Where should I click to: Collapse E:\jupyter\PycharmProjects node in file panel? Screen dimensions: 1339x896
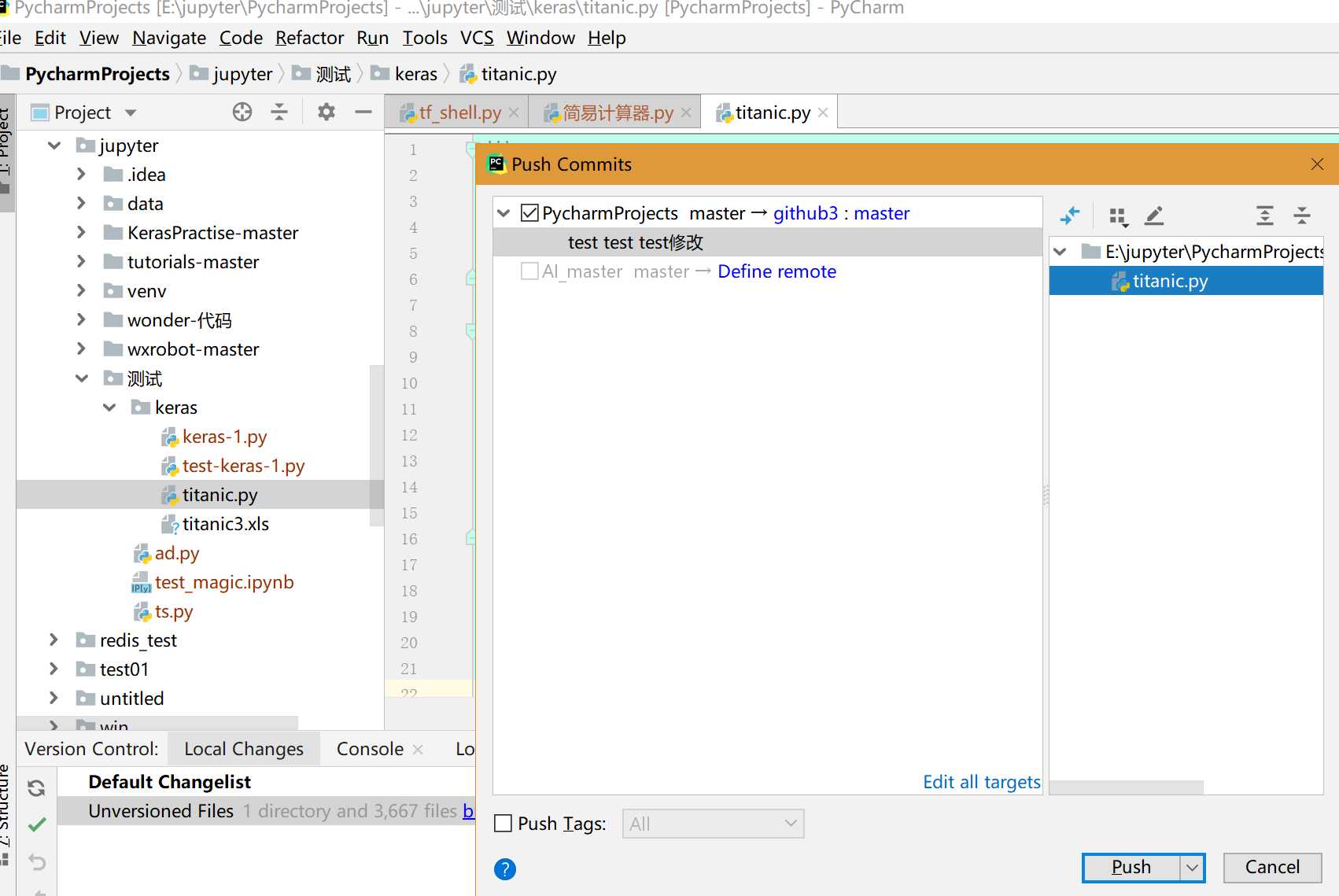point(1061,252)
